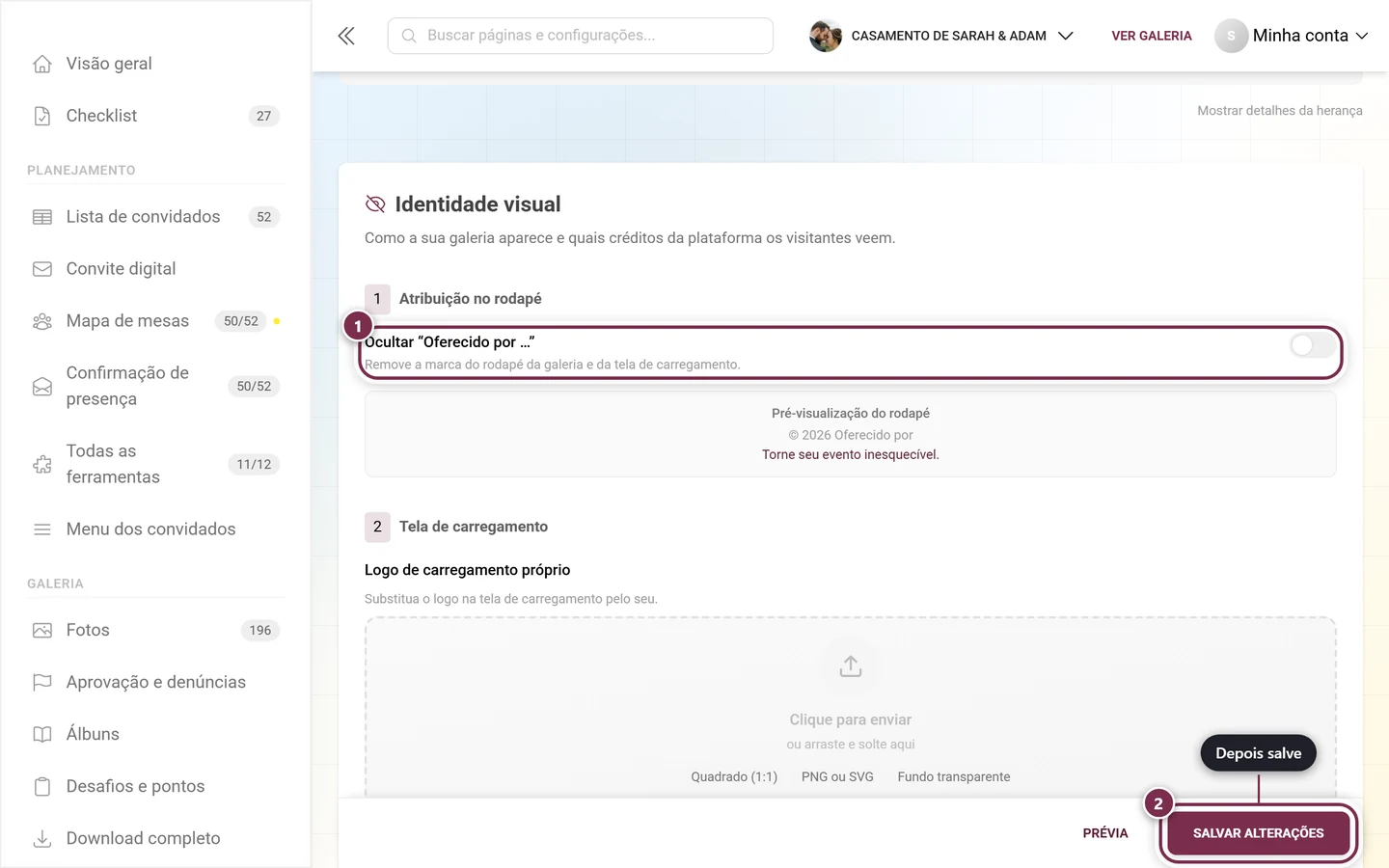
Task: Collapse the sidebar with the double-chevron icon
Action: (x=346, y=36)
